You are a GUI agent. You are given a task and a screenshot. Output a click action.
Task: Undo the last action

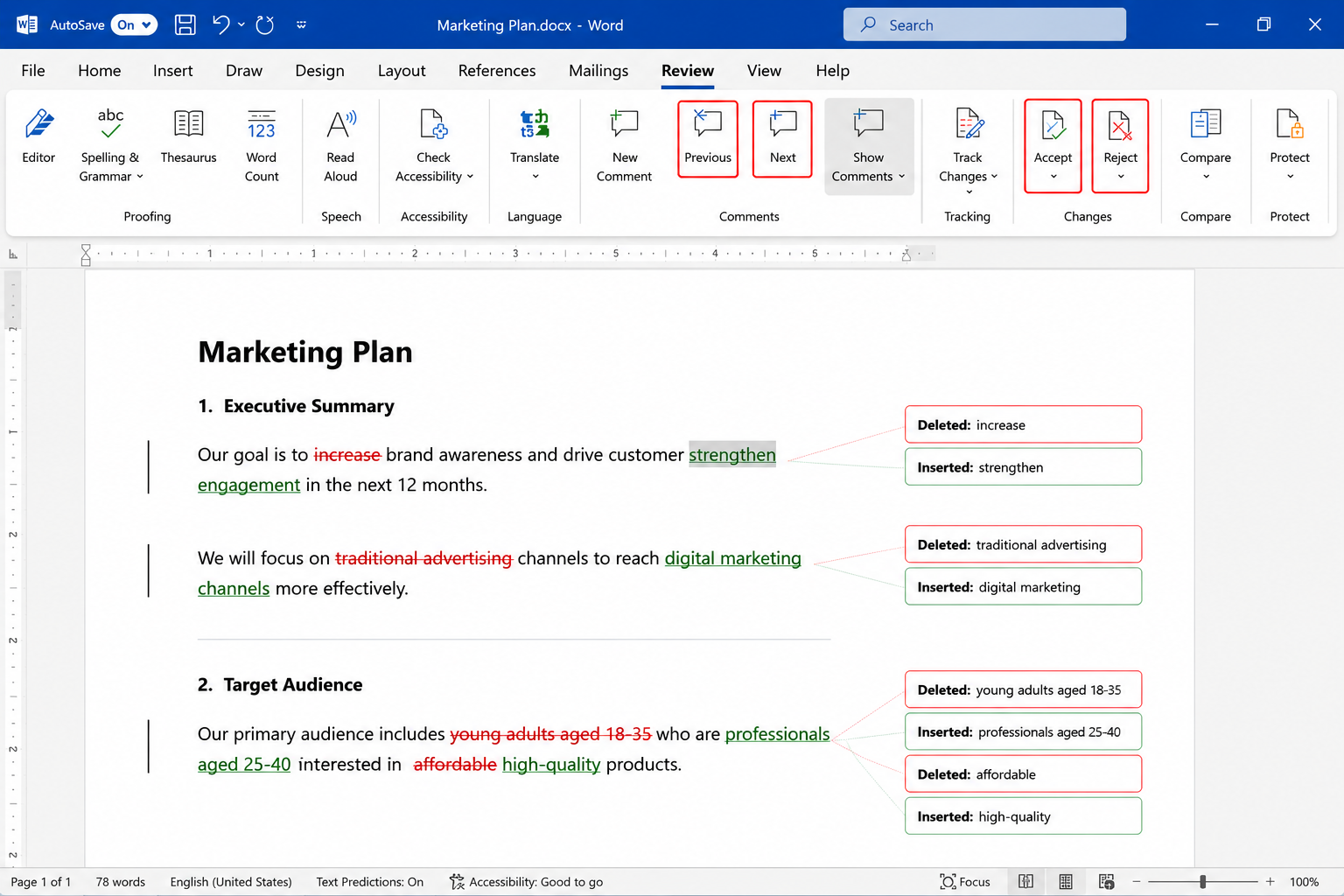221,24
